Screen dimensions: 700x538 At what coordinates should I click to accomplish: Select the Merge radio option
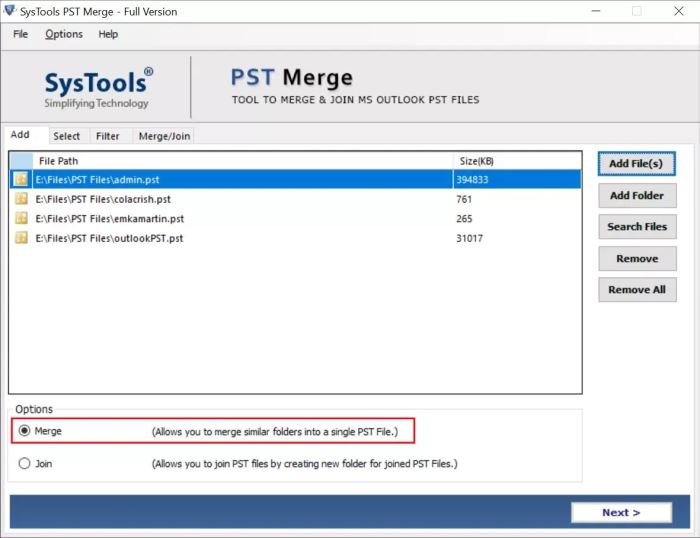(x=24, y=431)
